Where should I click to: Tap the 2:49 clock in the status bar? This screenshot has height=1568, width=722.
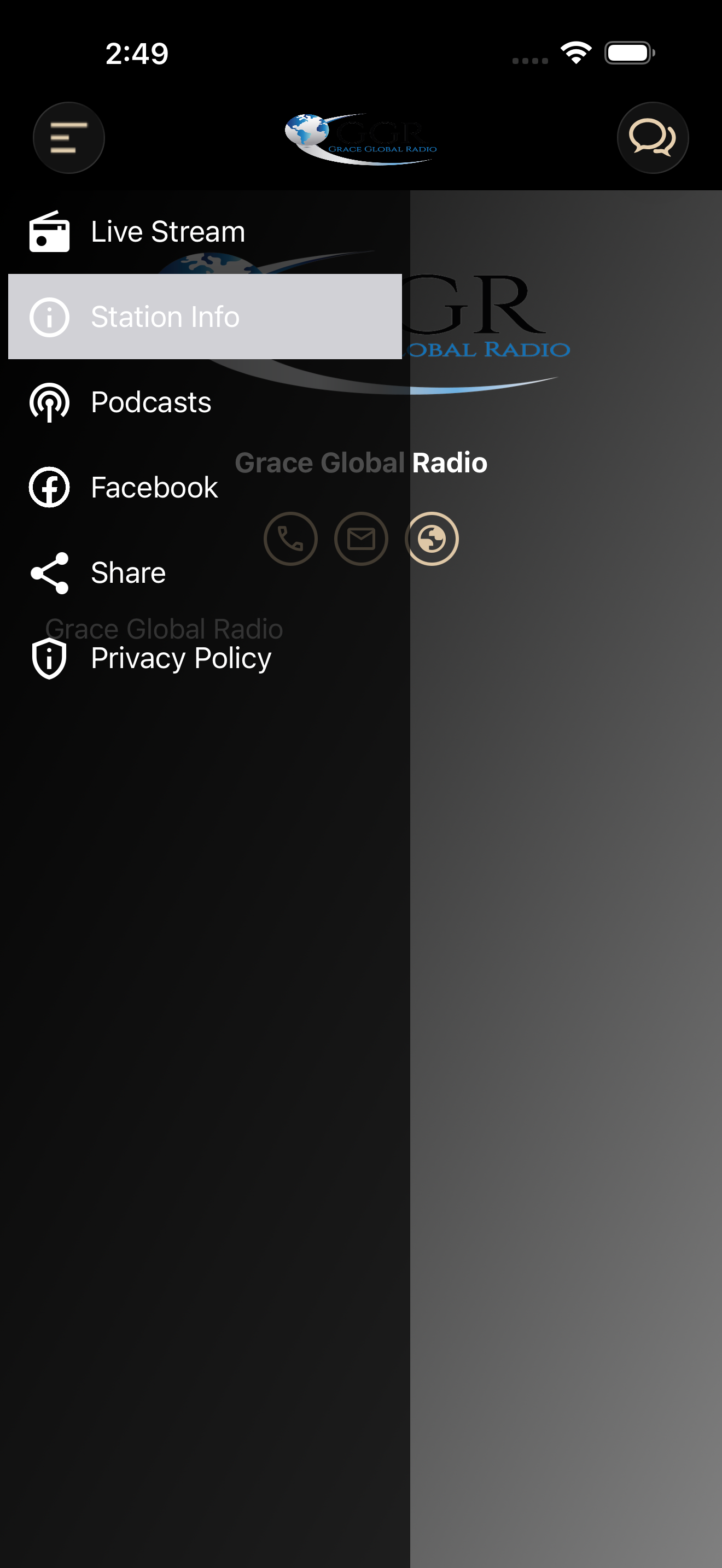(137, 54)
